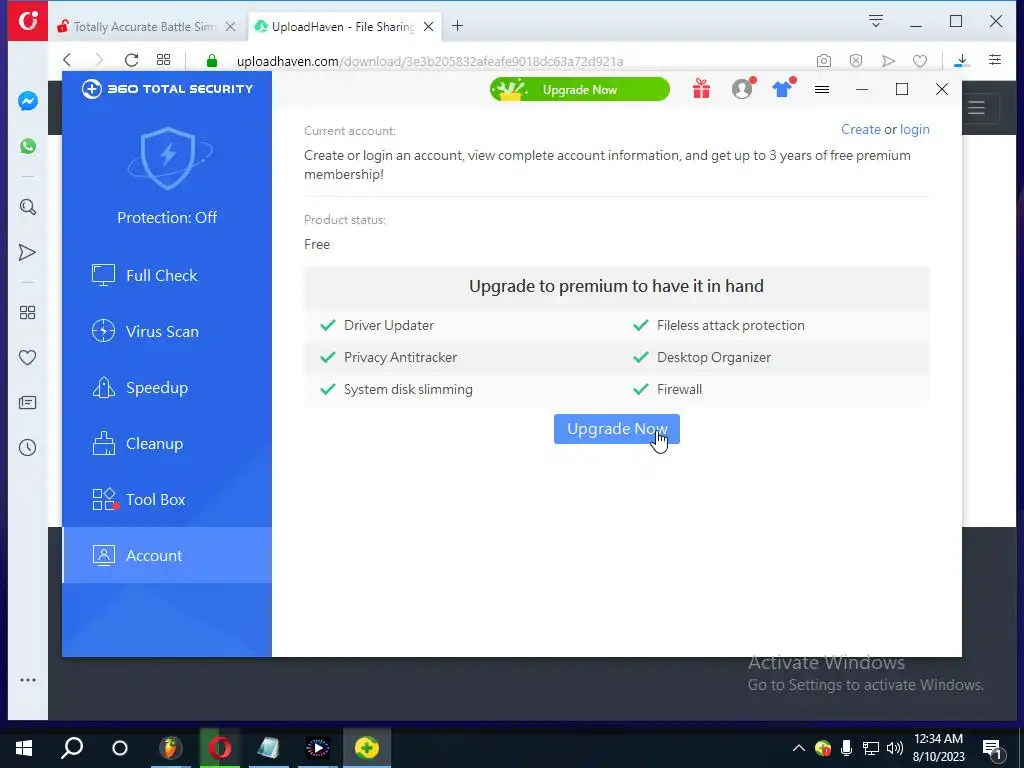Viewport: 1024px width, 768px height.
Task: Show hidden system tray icons
Action: (798, 748)
